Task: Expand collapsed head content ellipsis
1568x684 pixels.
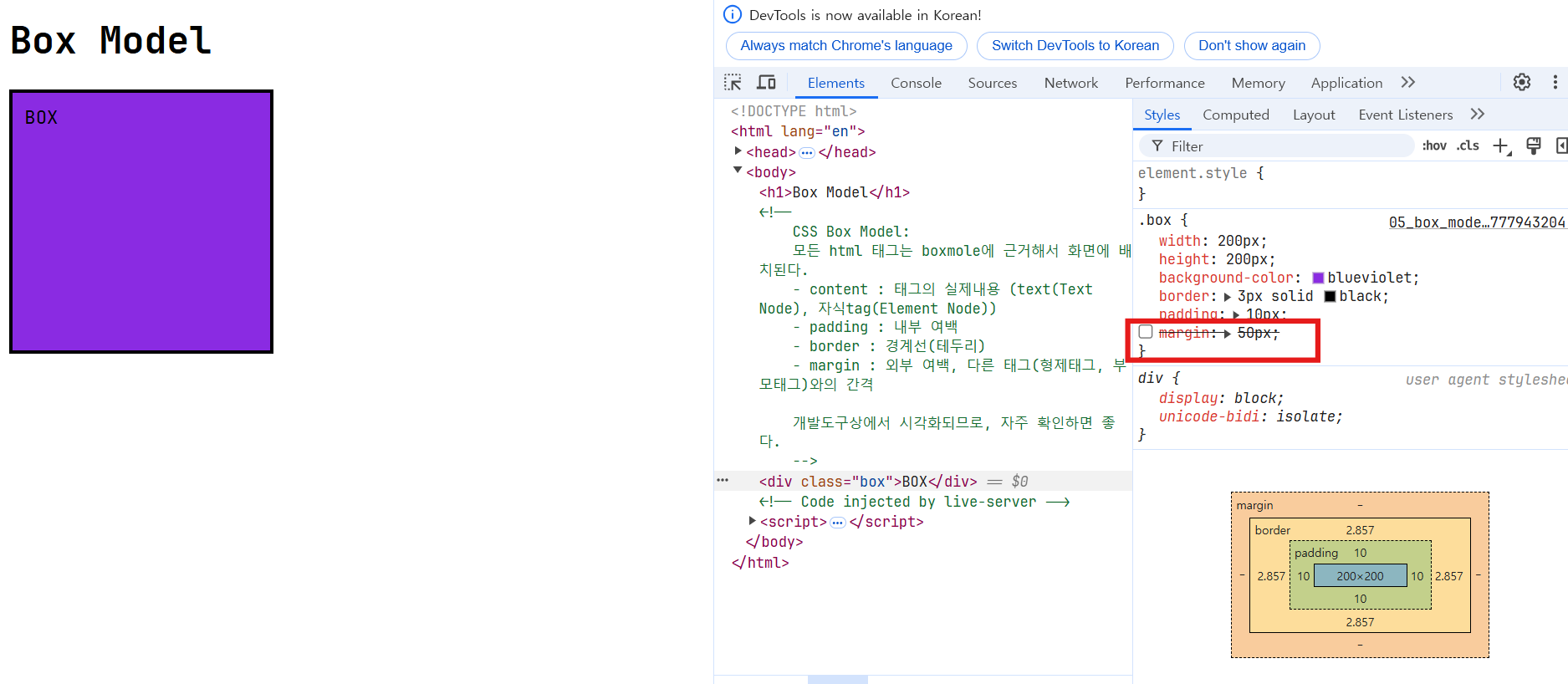Action: 807,153
